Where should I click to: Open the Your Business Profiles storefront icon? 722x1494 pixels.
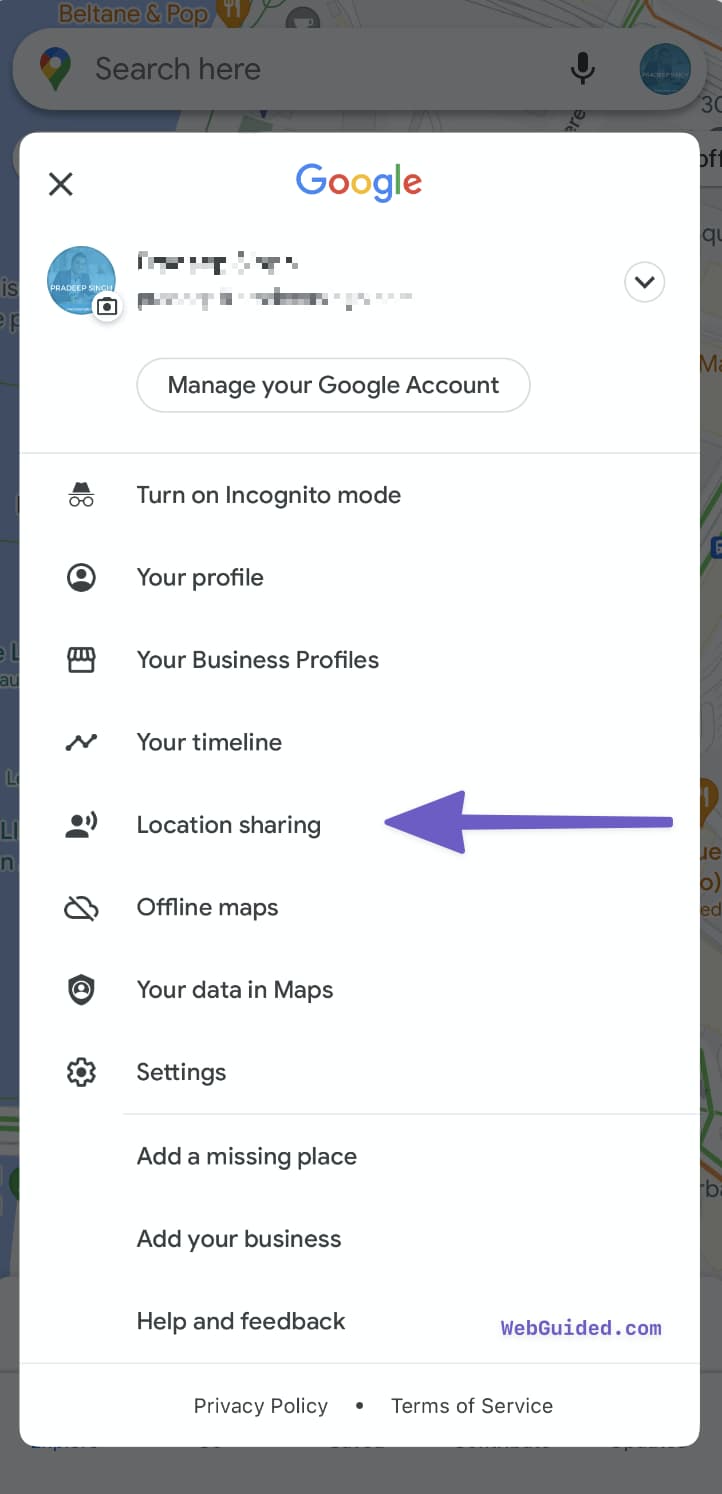(x=81, y=659)
